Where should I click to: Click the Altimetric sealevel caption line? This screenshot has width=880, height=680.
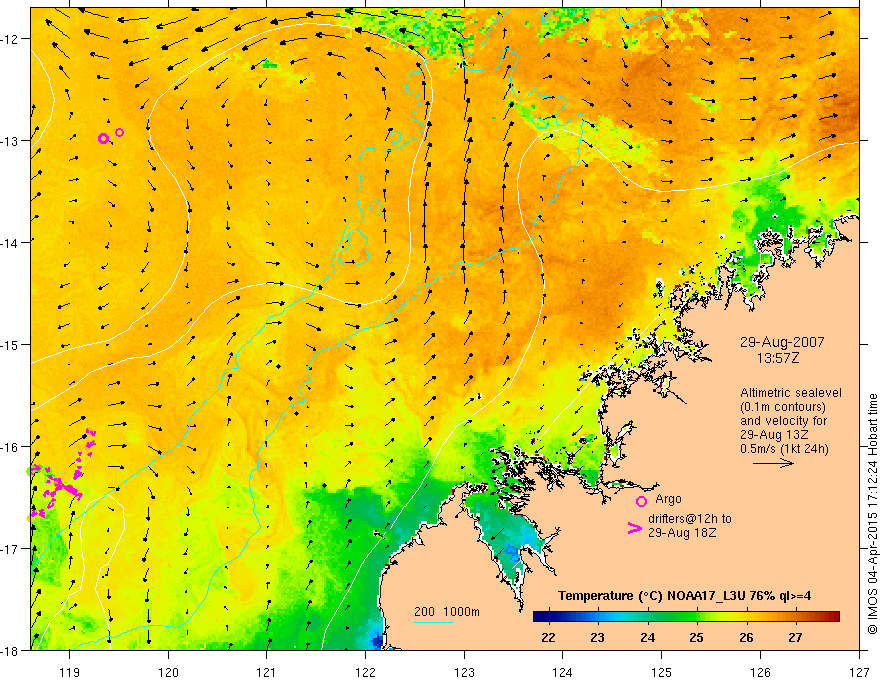click(x=791, y=393)
